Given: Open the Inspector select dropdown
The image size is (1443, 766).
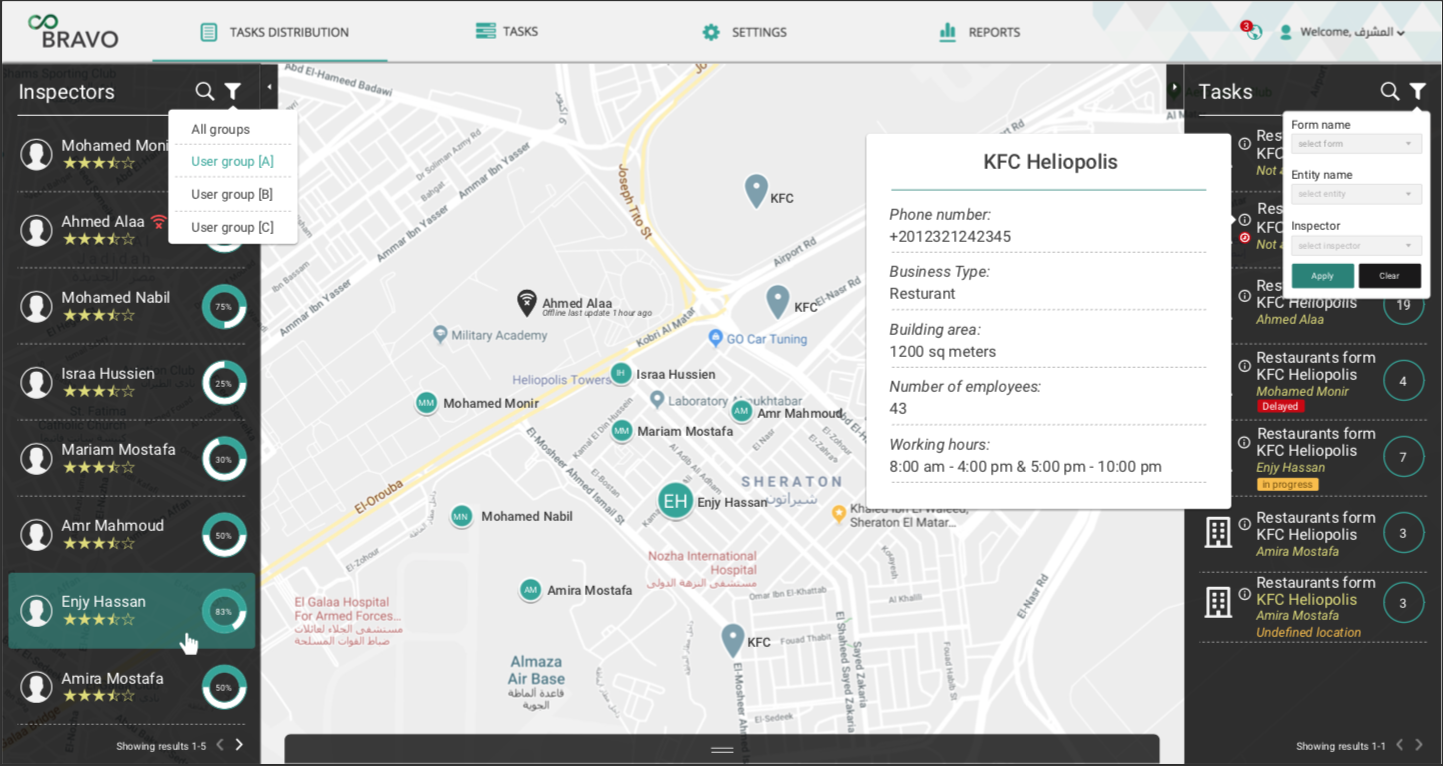Looking at the screenshot, I should 1356,246.
